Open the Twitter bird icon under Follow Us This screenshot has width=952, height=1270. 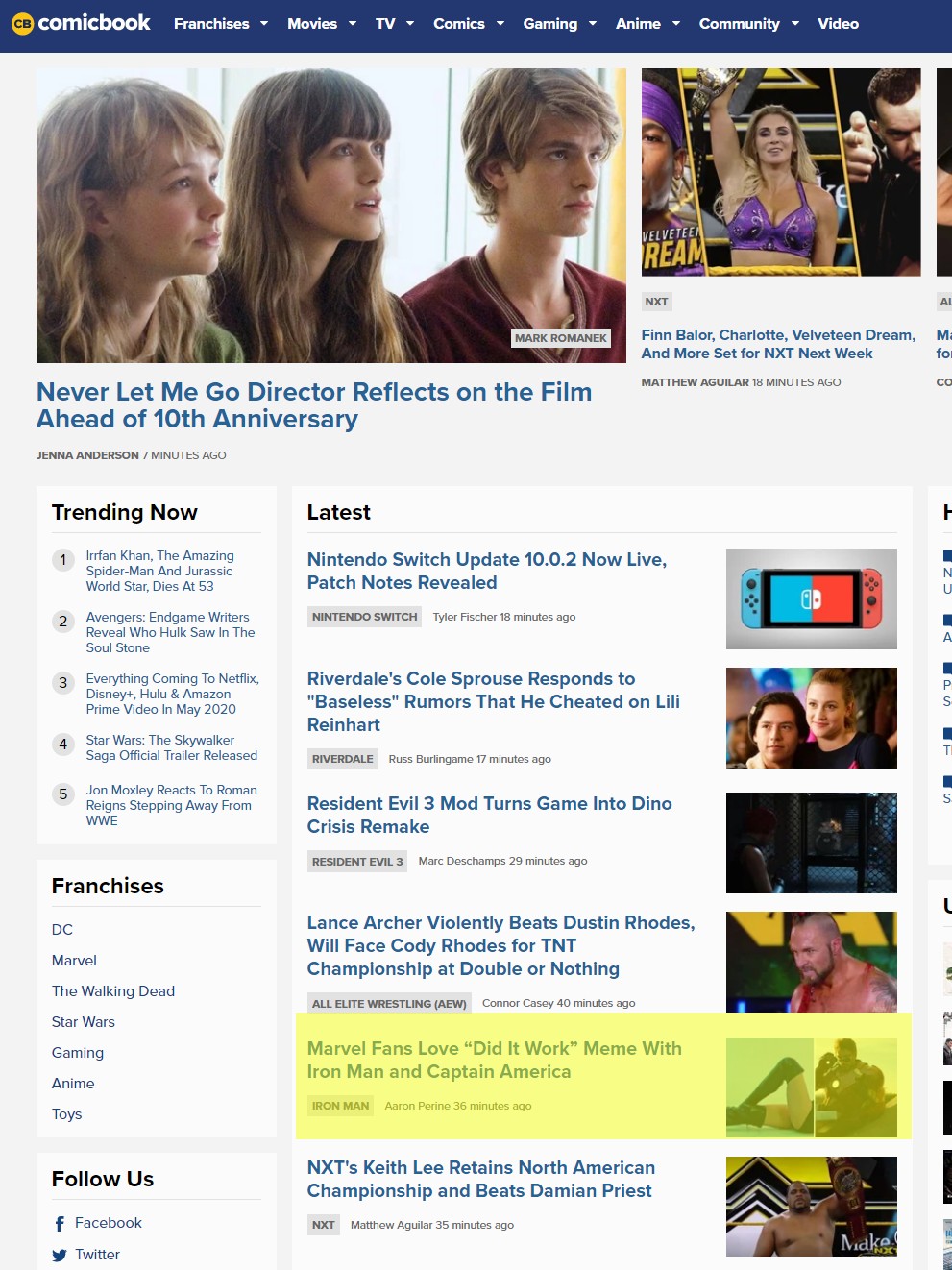point(60,1256)
